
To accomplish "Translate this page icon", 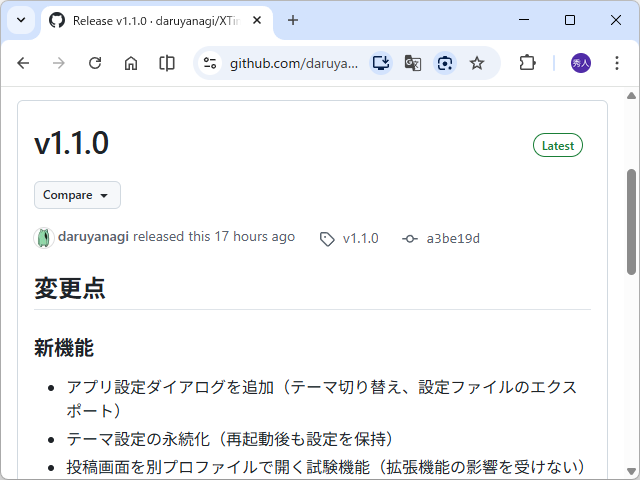I will (x=413, y=63).
